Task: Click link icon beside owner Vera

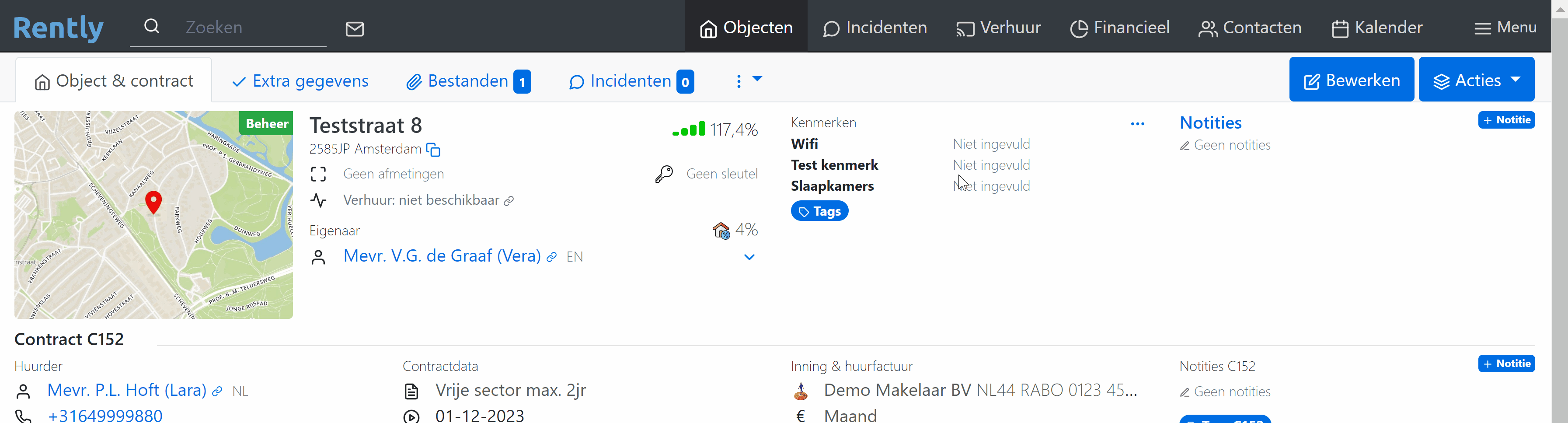Action: [551, 258]
